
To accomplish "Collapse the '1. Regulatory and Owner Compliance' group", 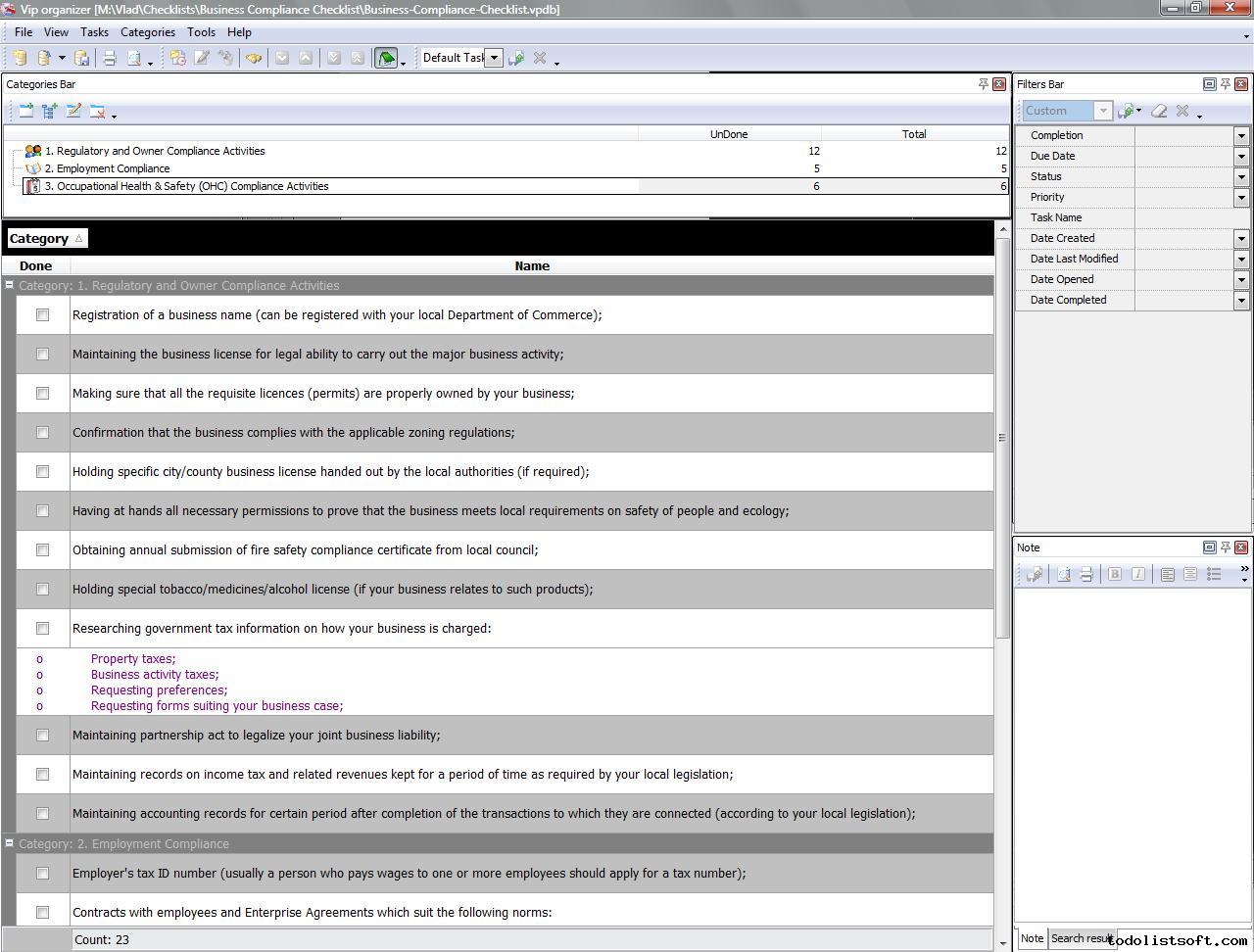I will pyautogui.click(x=10, y=286).
